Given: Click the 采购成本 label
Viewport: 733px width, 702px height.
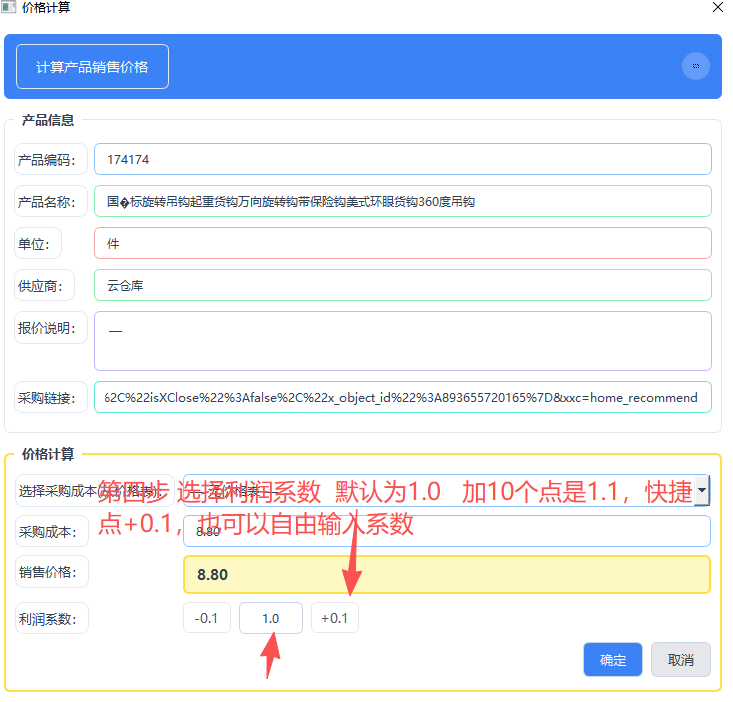Looking at the screenshot, I should [51, 531].
